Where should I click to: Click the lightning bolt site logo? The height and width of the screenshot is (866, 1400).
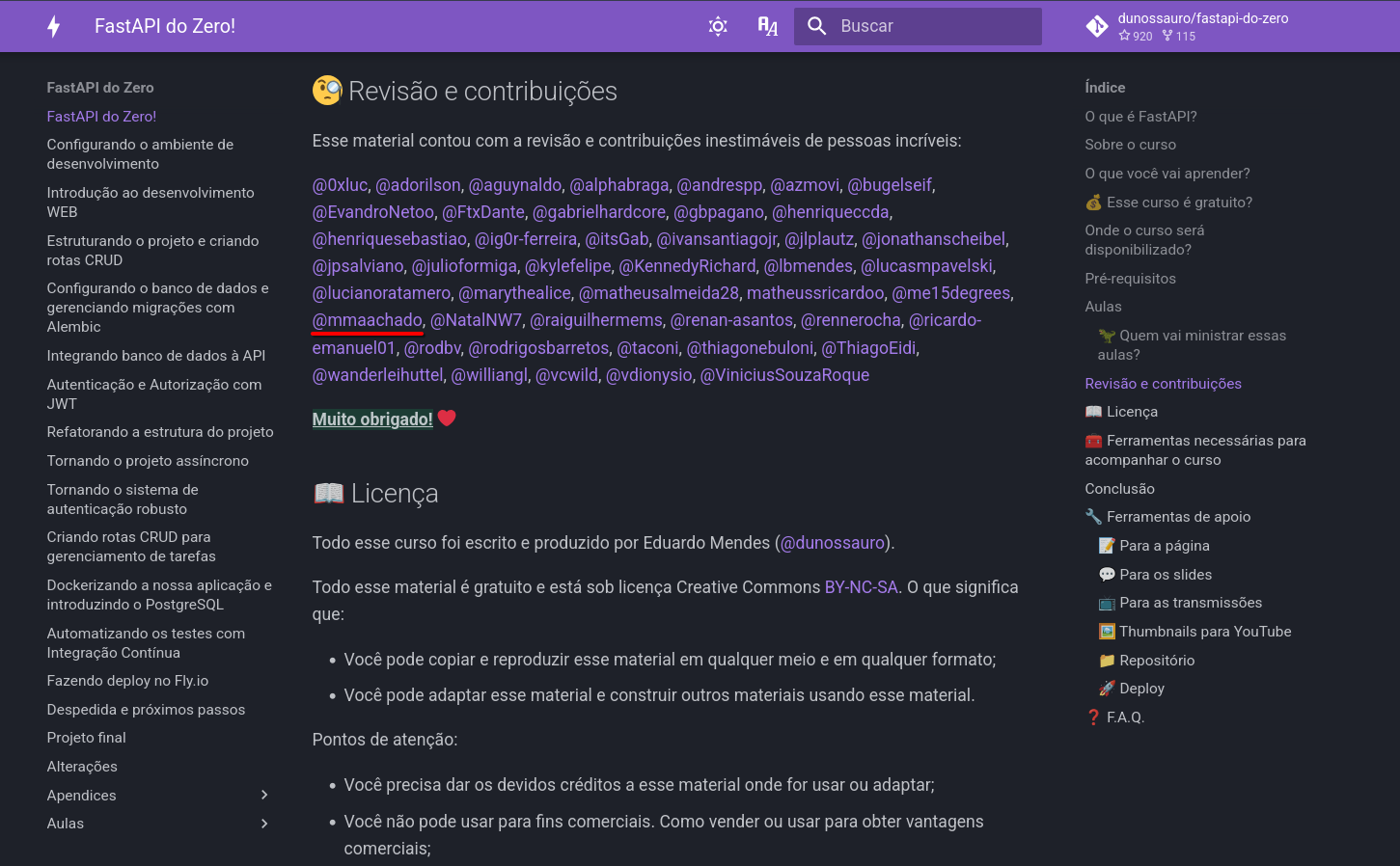(54, 26)
